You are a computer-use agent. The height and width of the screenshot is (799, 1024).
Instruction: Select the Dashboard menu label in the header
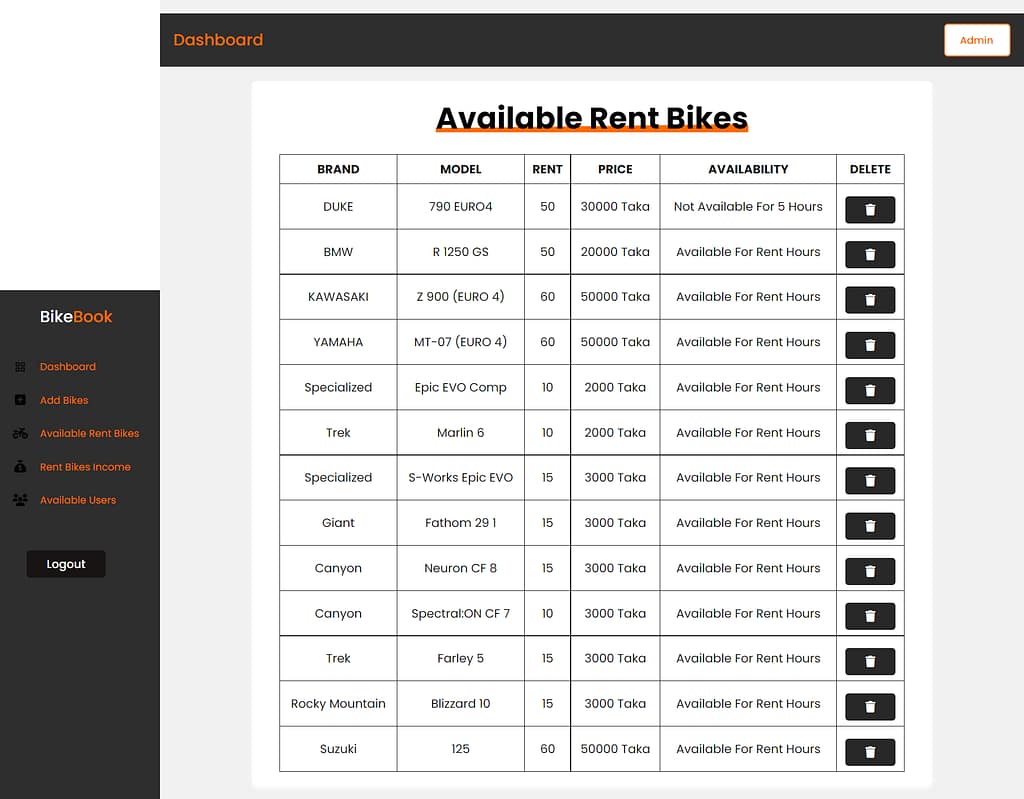tap(218, 40)
